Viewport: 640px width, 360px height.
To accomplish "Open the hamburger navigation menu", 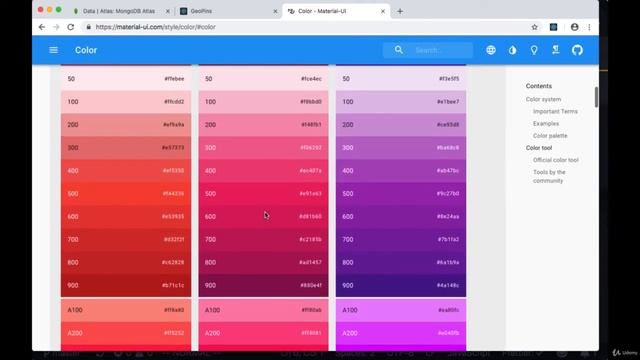I will pos(53,50).
